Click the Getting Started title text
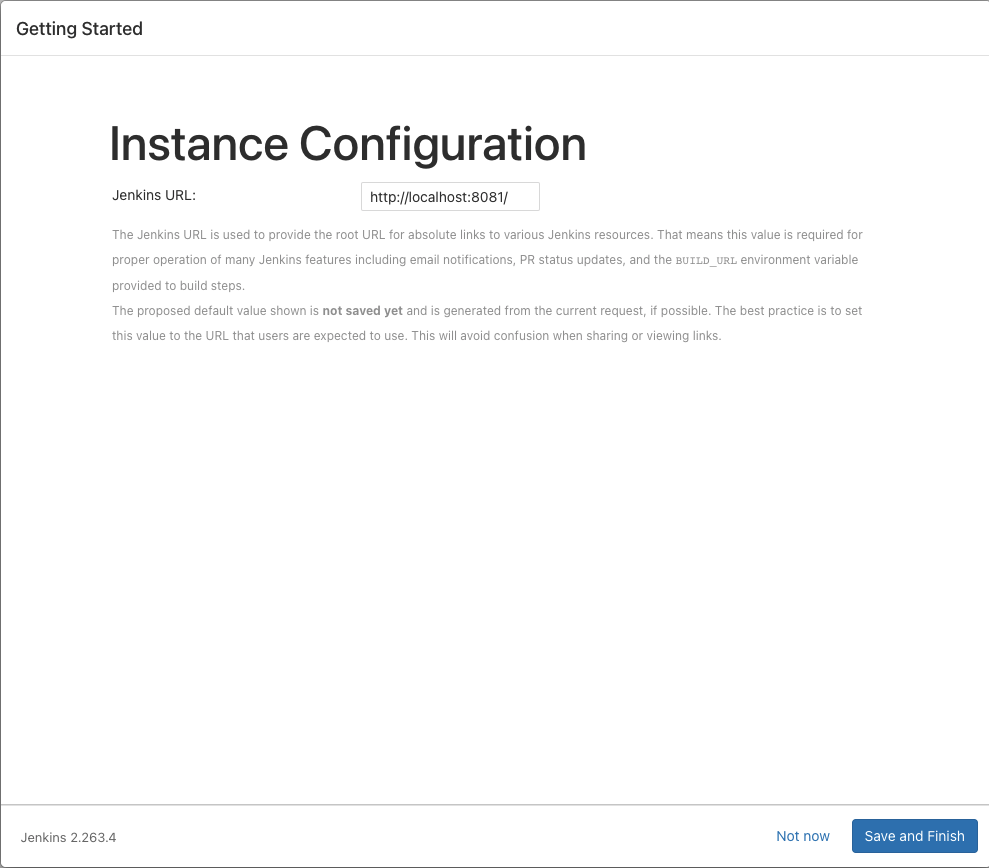The height and width of the screenshot is (868, 989). 79,29
